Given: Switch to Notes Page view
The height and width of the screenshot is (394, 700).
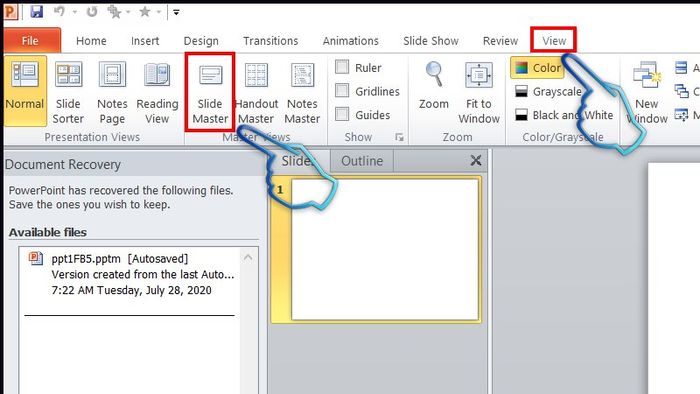Looking at the screenshot, I should coord(112,93).
